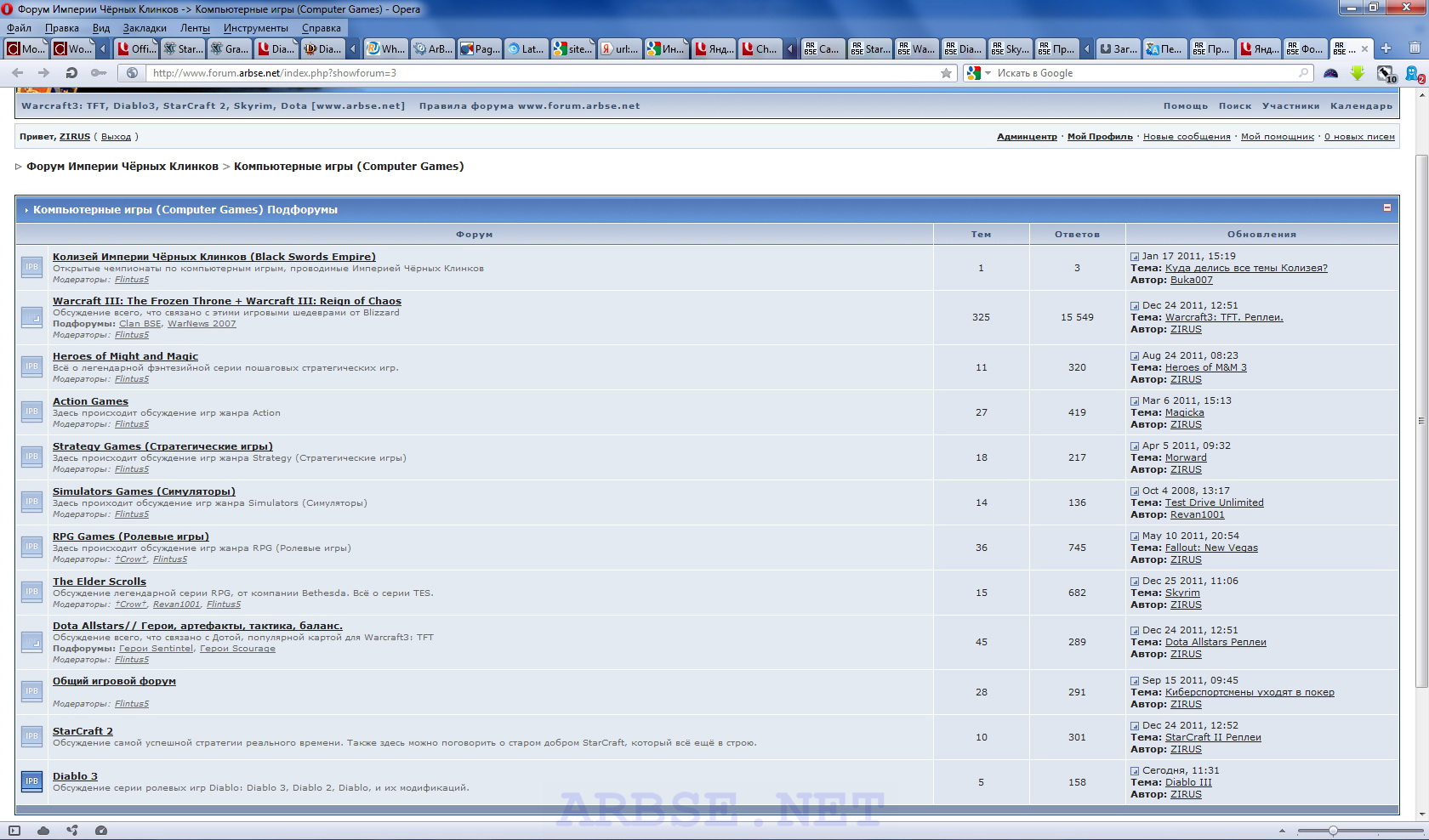Click the forum status icon beside Diablo 3

pos(31,780)
